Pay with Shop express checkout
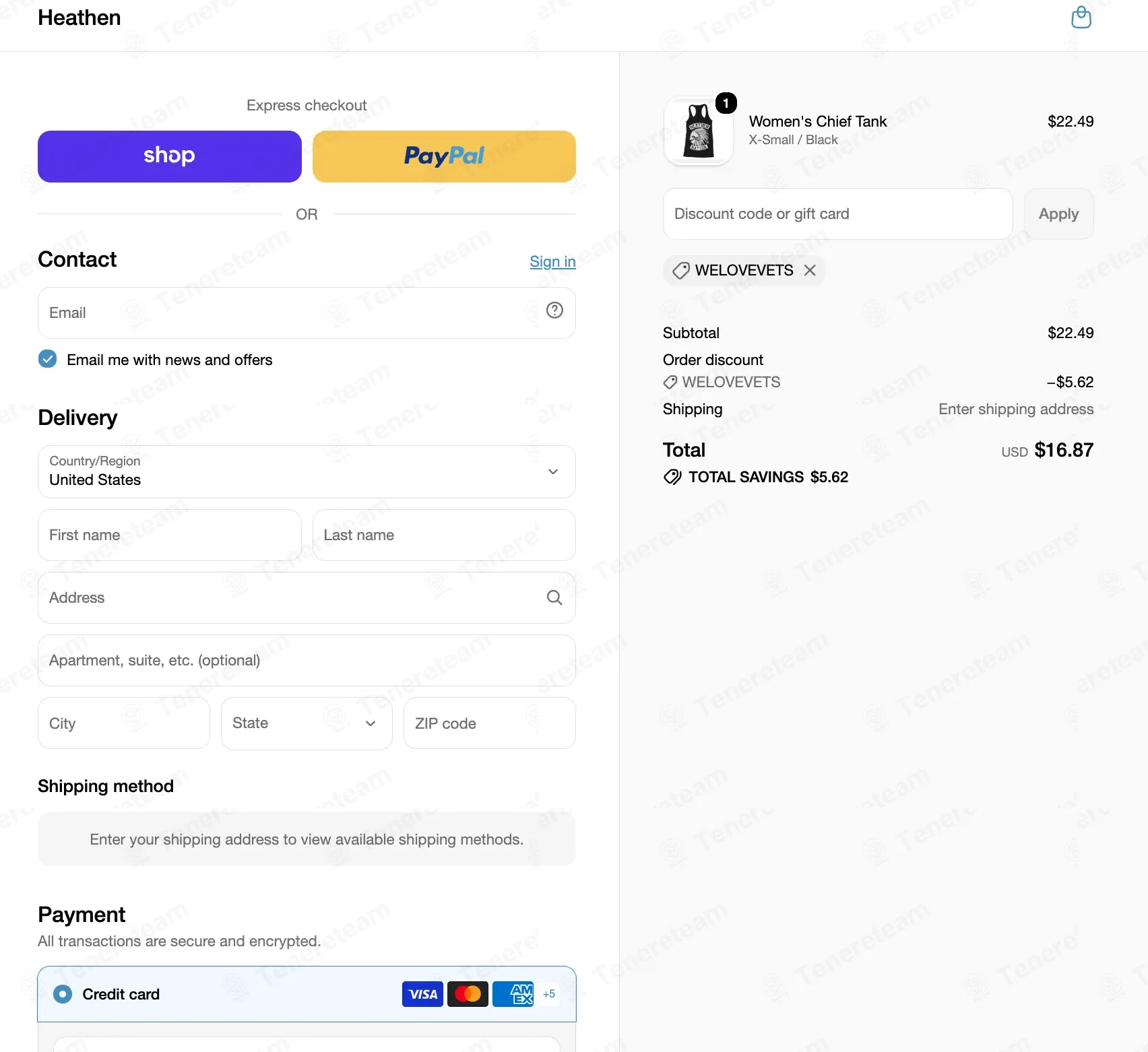This screenshot has width=1148, height=1052. [169, 156]
